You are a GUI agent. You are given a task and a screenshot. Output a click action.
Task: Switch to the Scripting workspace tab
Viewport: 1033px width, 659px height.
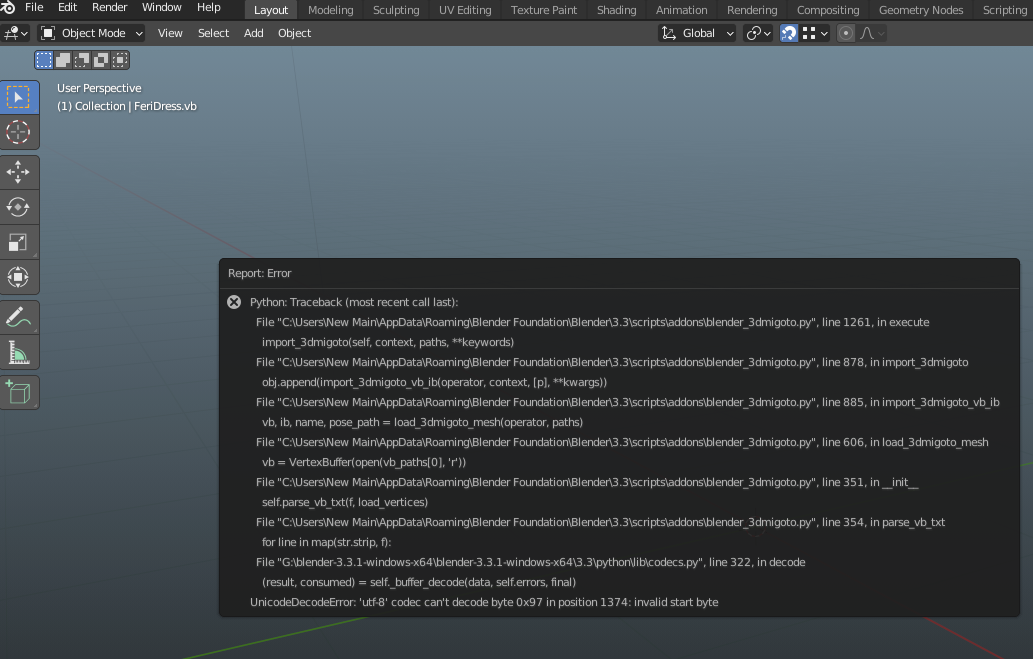point(1004,10)
